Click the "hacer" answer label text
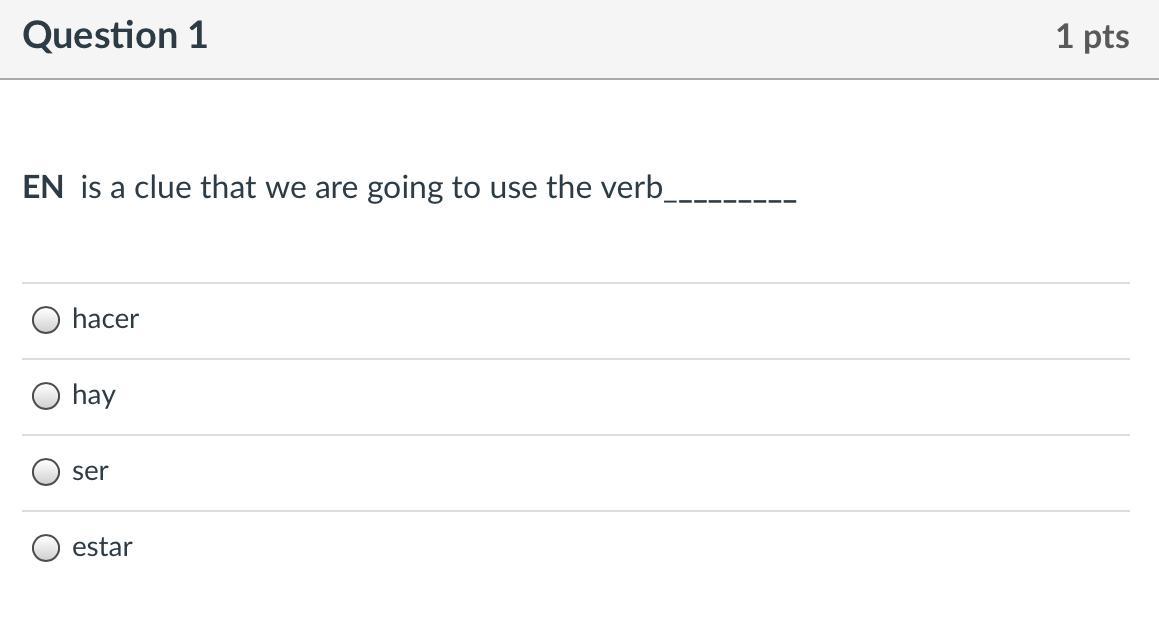Viewport: 1159px width, 620px height. click(105, 319)
